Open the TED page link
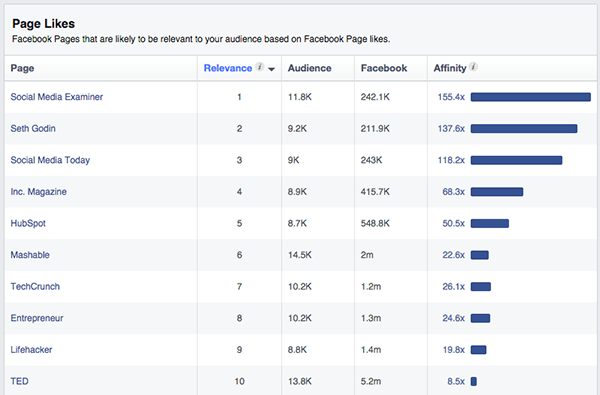600x395 pixels. (19, 381)
